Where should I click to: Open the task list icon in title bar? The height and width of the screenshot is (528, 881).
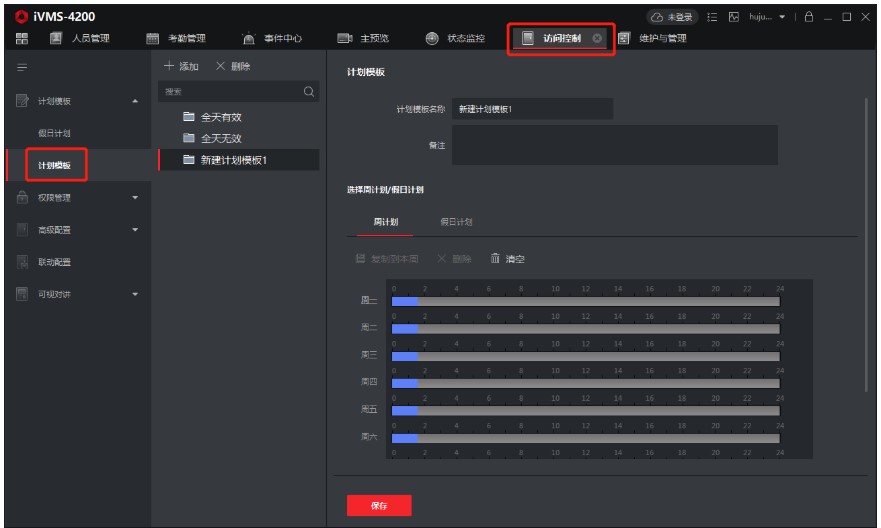click(712, 17)
